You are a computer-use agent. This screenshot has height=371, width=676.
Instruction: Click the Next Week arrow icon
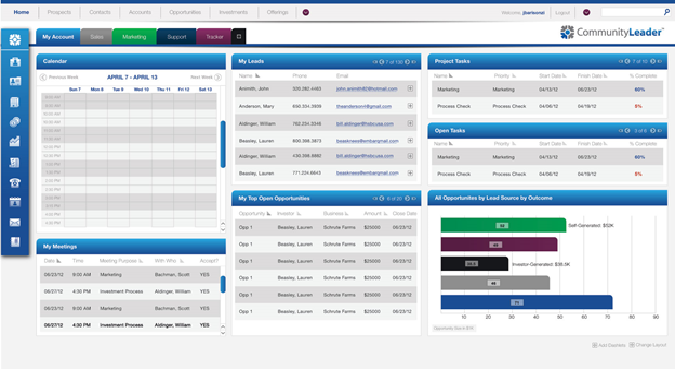tap(218, 77)
